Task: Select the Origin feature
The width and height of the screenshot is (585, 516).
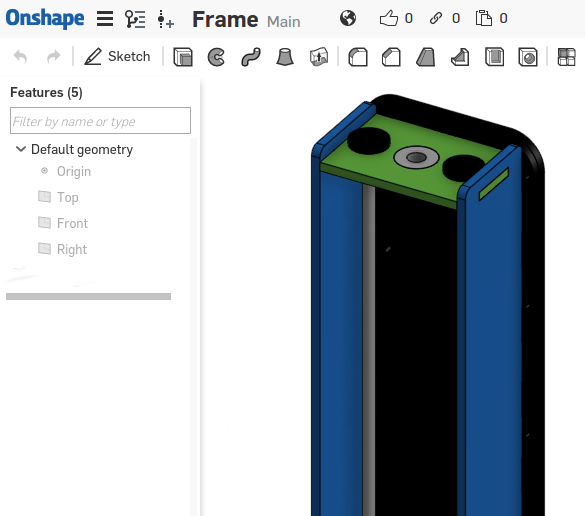Action: [74, 171]
